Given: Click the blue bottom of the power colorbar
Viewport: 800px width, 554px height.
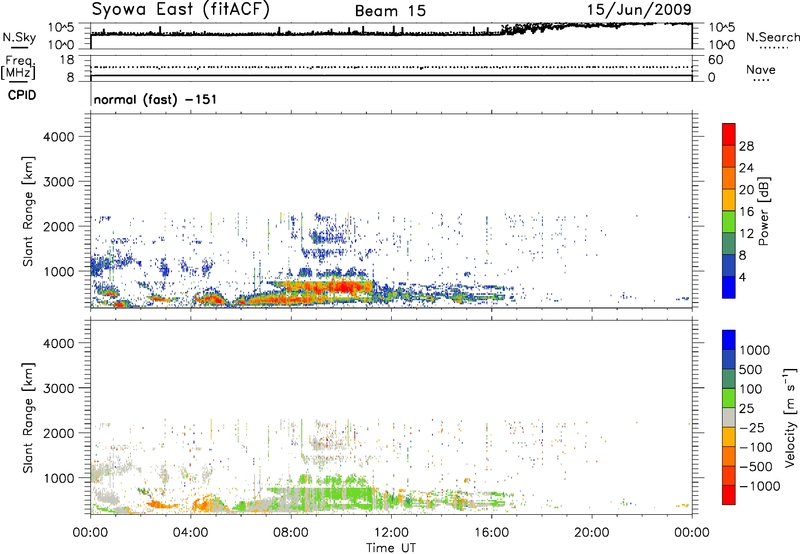Looking at the screenshot, I should click(x=729, y=287).
